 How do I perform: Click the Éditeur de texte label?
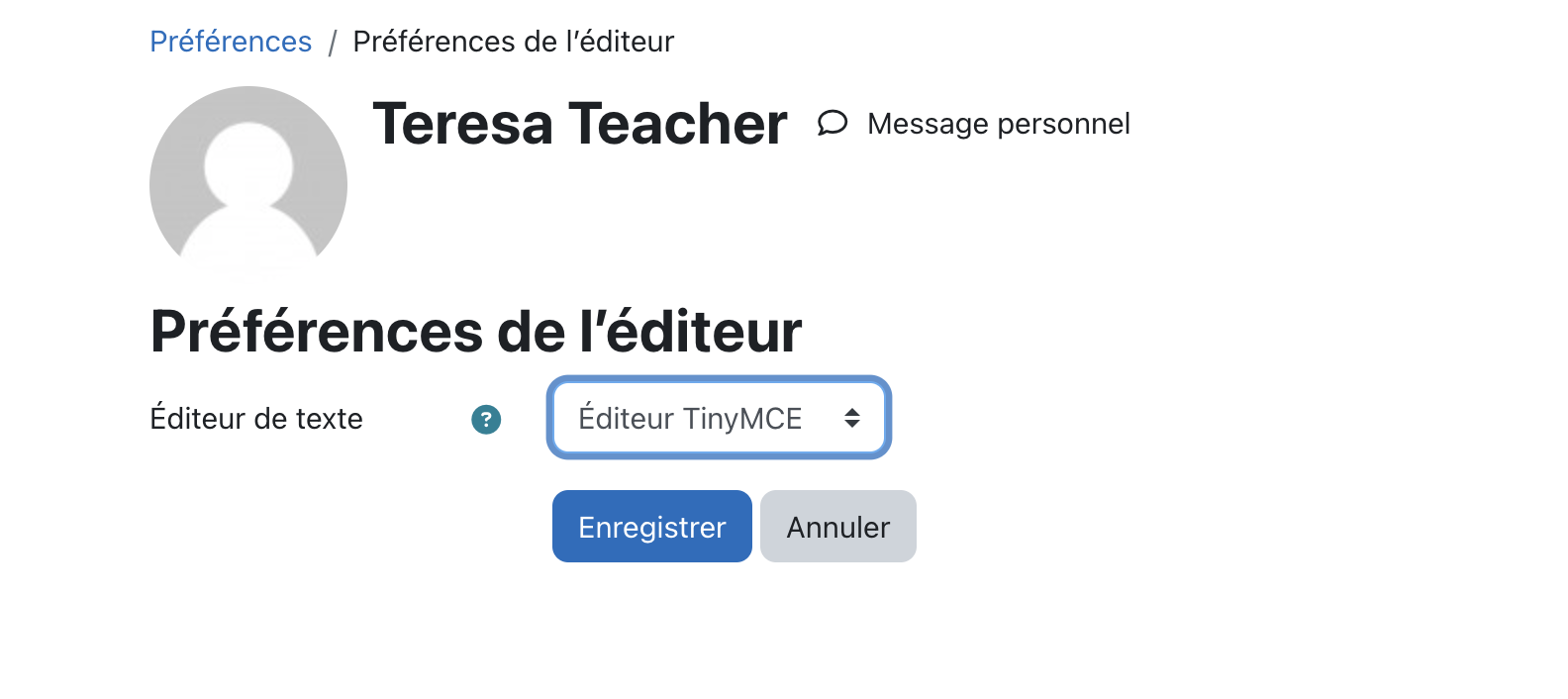pos(256,419)
